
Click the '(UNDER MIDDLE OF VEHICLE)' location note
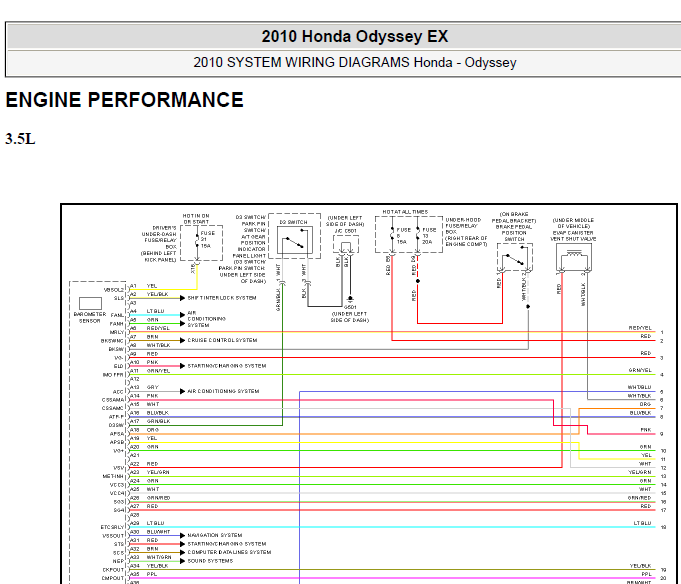coord(573,223)
